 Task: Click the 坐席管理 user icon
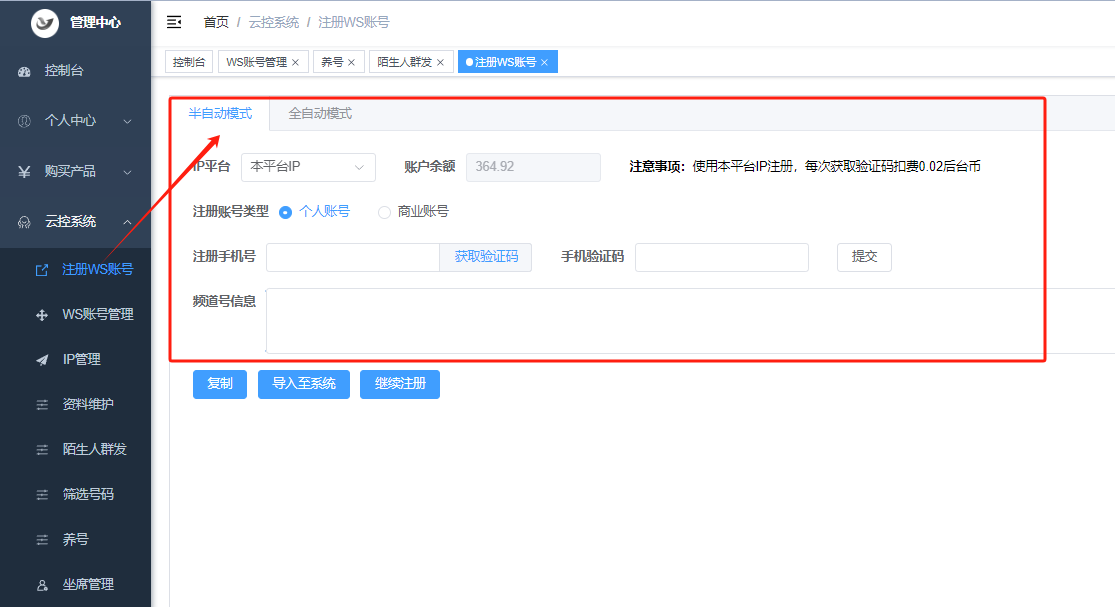[42, 584]
